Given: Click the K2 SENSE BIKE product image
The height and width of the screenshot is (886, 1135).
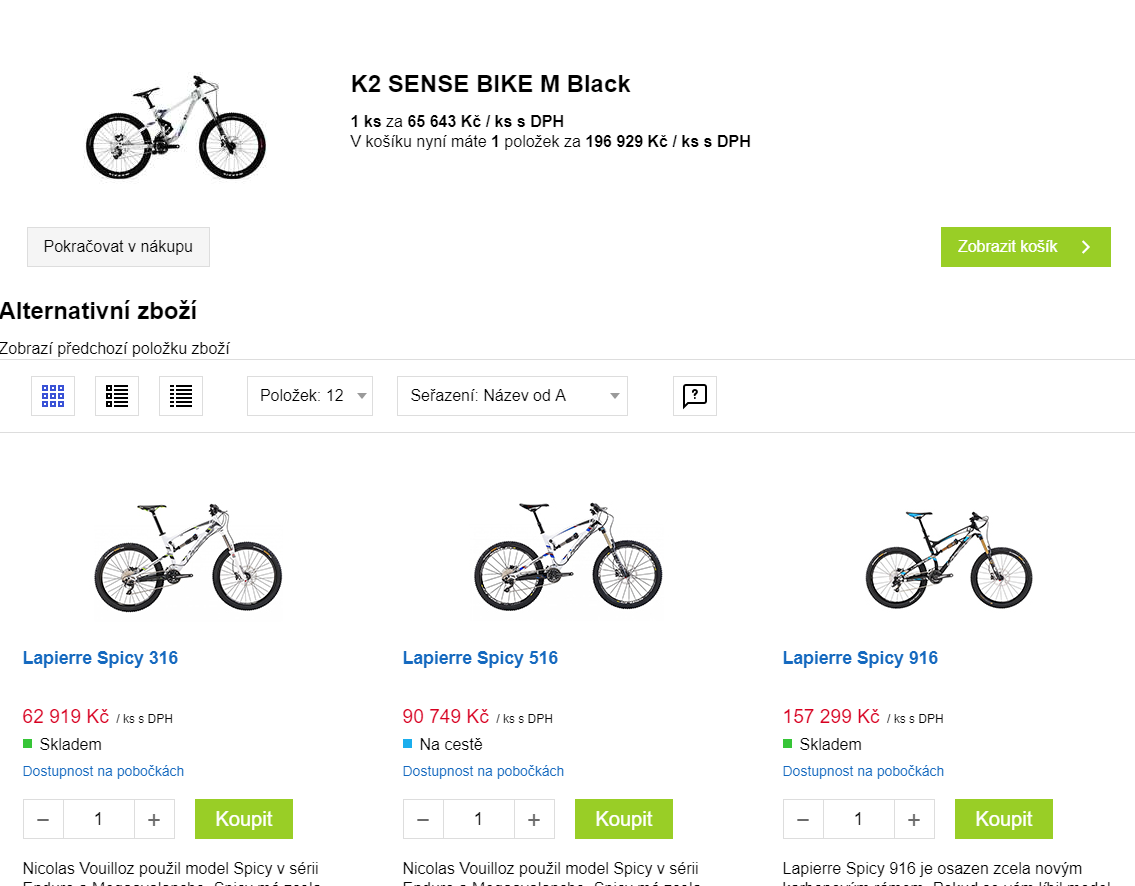Looking at the screenshot, I should point(176,127).
